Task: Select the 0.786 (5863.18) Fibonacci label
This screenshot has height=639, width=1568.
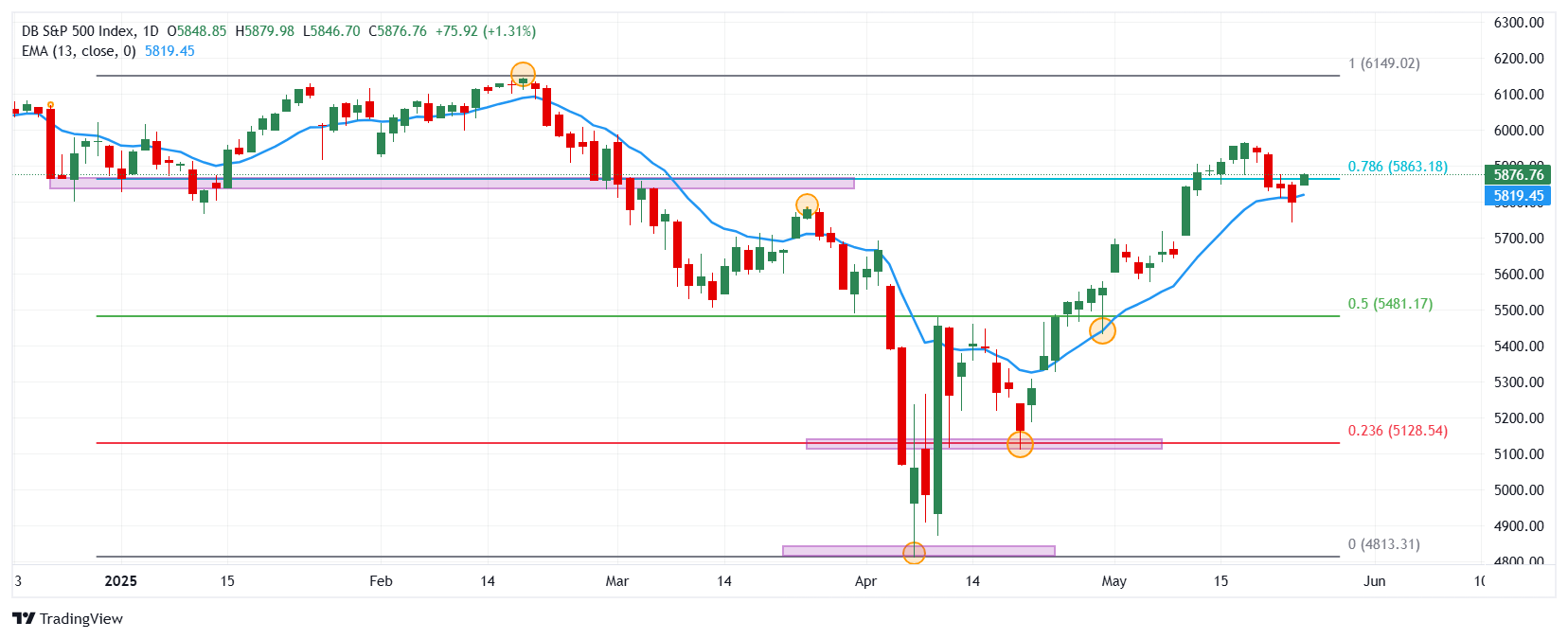Action: click(x=1398, y=167)
